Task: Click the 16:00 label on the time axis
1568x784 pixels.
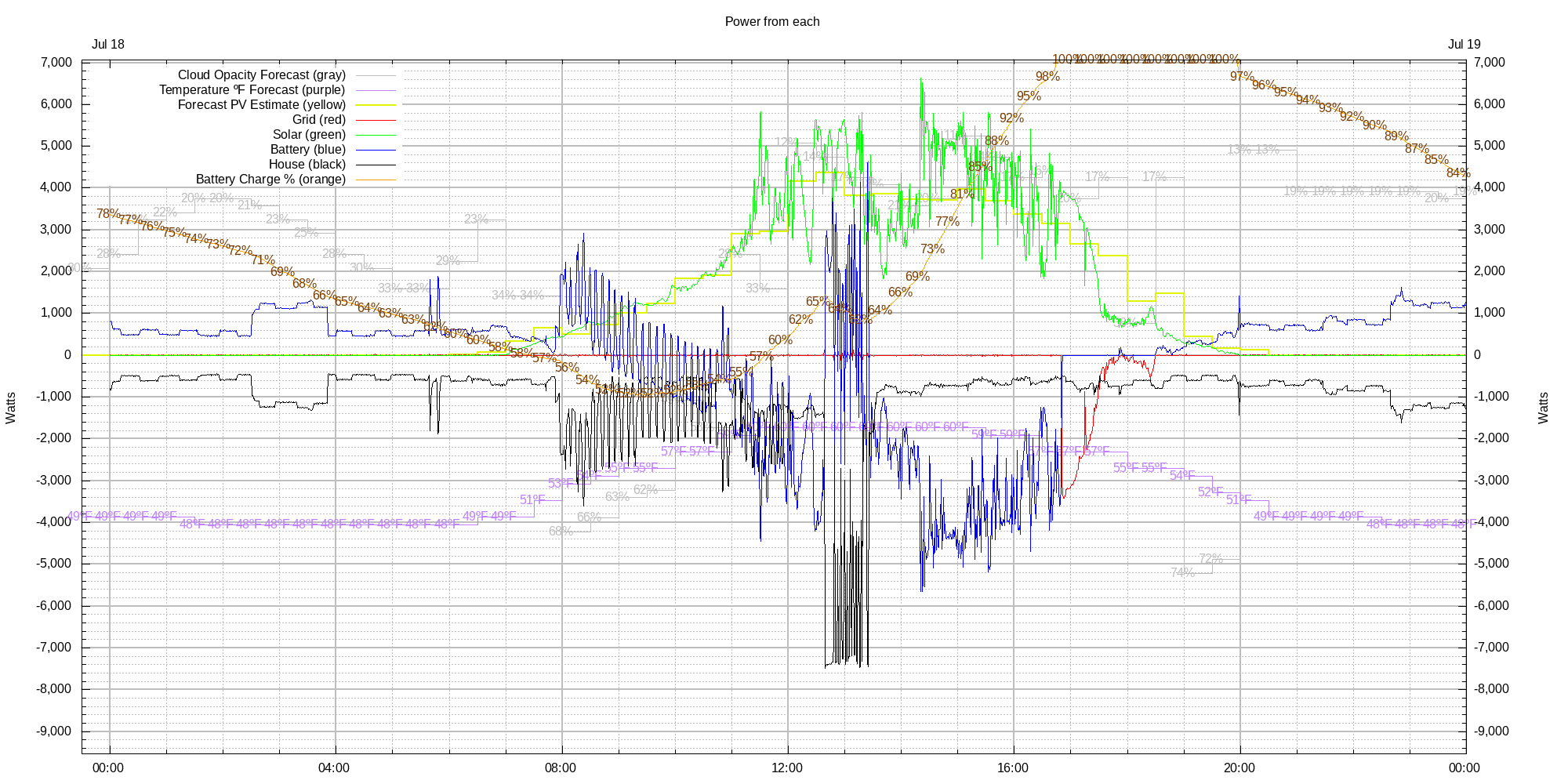Action: (x=1013, y=768)
